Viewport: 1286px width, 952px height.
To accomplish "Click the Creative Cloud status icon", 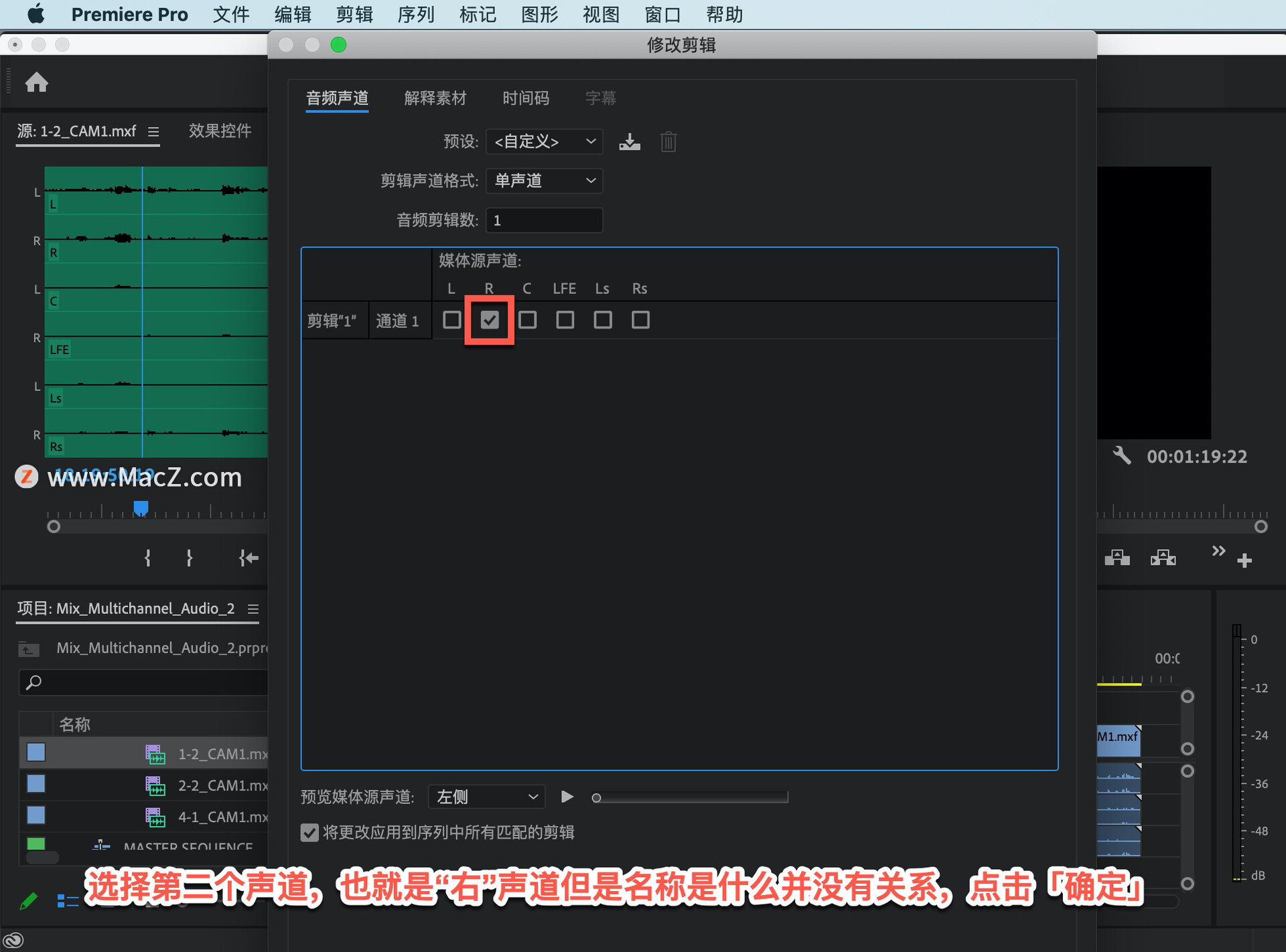I will (13, 941).
